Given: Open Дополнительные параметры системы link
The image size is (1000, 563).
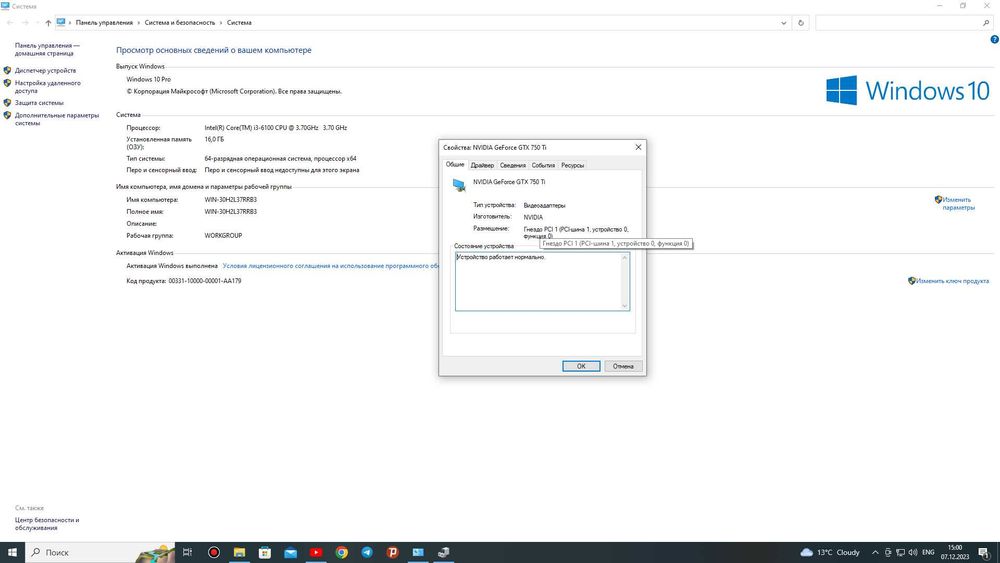Looking at the screenshot, I should click(57, 119).
